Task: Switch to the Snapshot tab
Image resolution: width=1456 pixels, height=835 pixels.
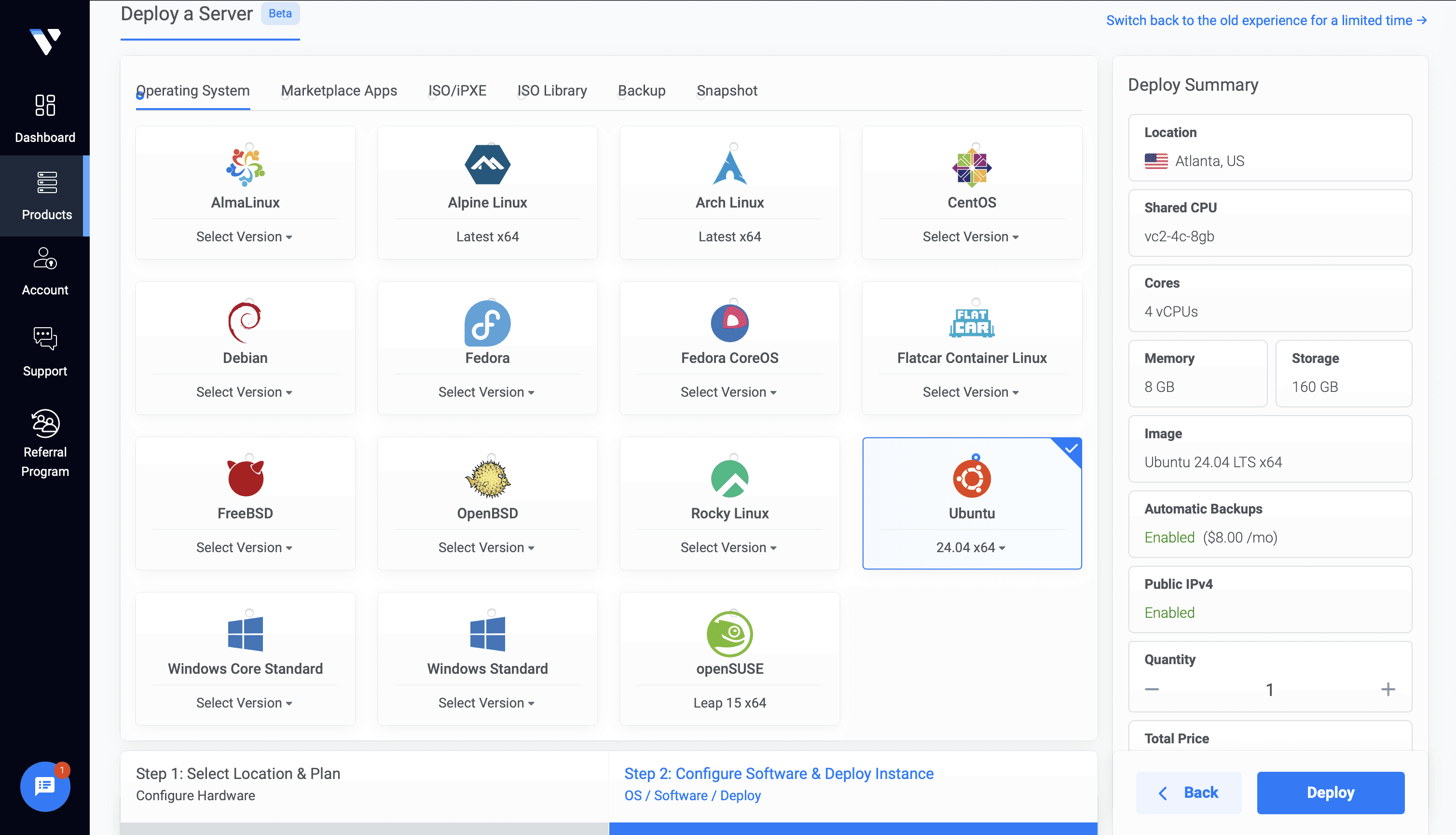Action: 727,91
